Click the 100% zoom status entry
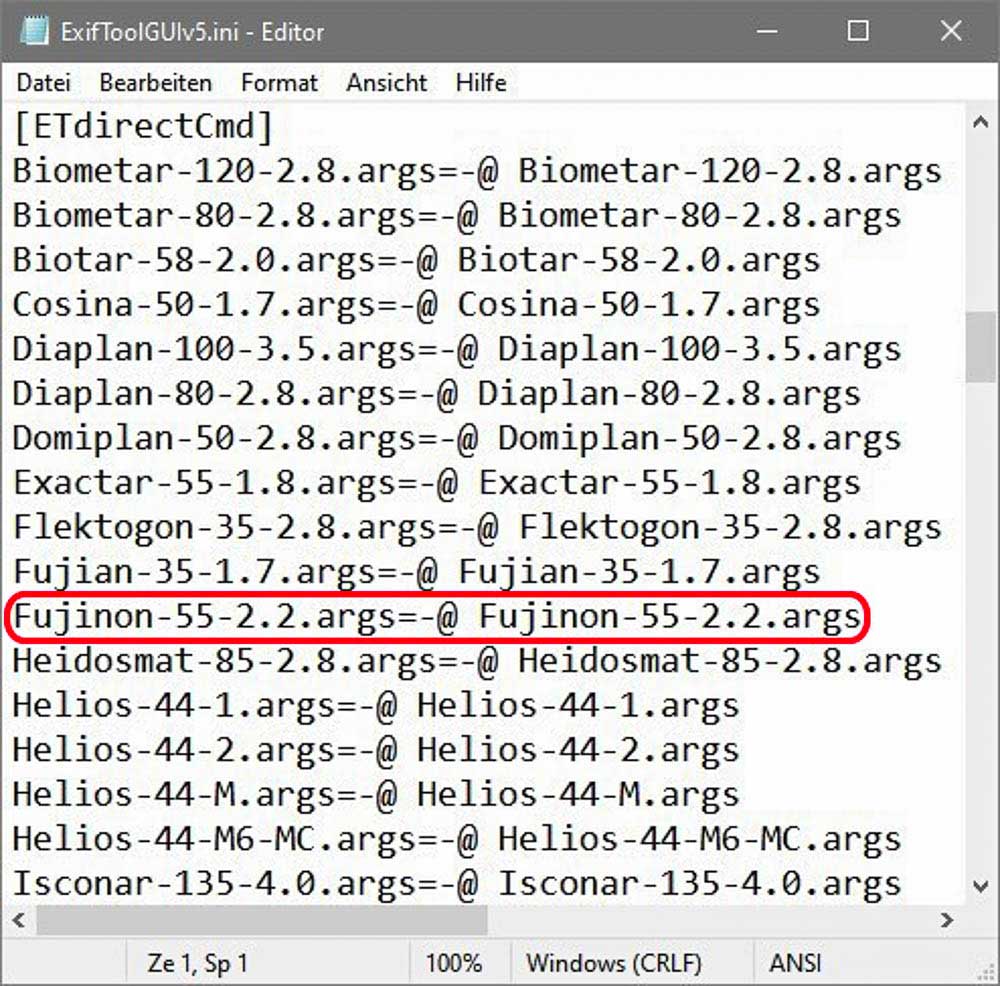Screen dimensions: 1000x986 [x=453, y=963]
